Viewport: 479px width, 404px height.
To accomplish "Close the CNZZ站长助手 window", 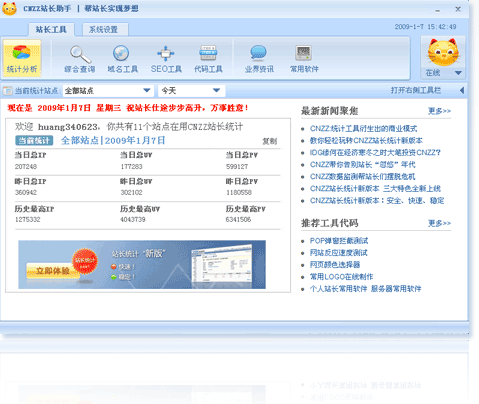I will point(458,9).
